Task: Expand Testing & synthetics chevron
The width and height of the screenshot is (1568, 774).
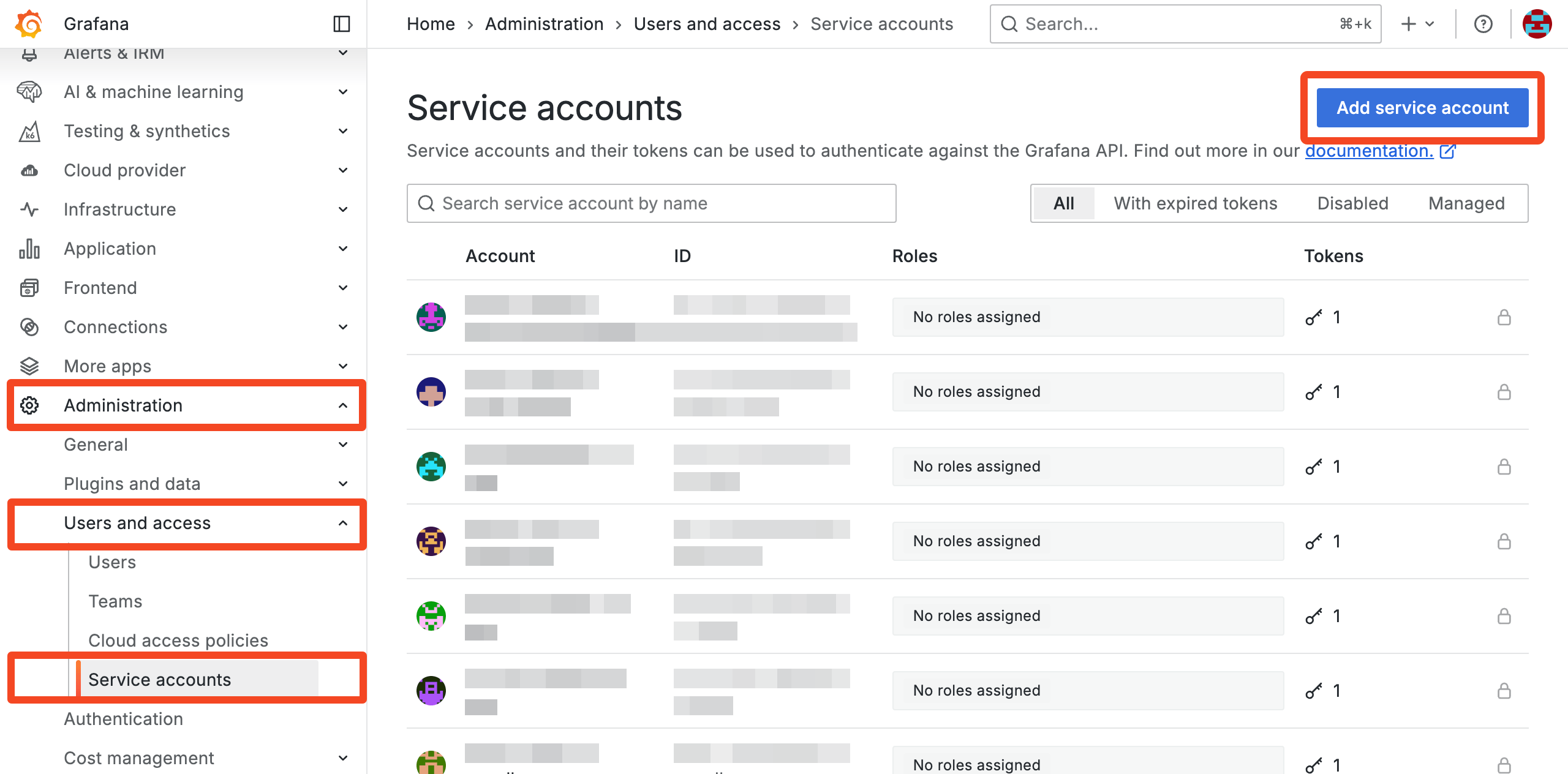Action: click(x=343, y=131)
